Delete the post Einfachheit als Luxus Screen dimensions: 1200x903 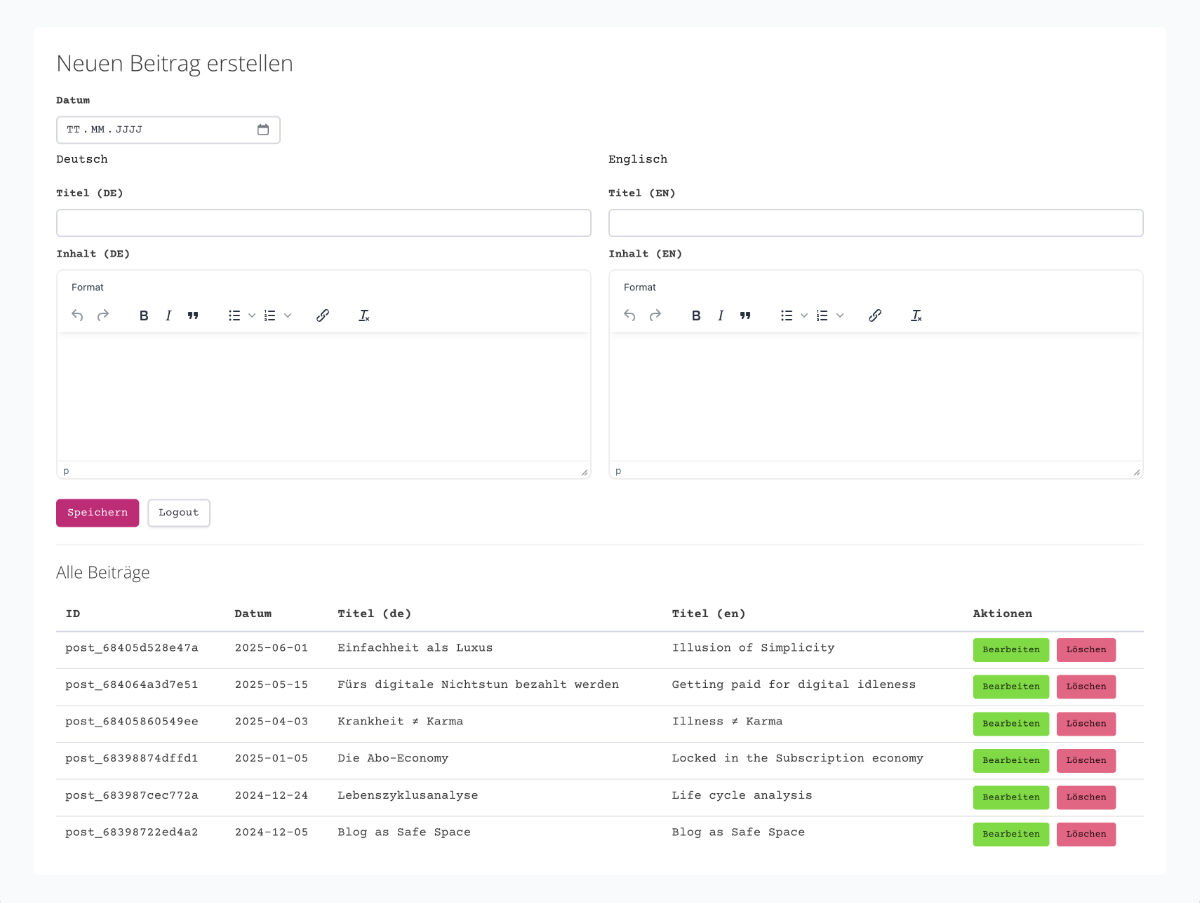(x=1086, y=650)
